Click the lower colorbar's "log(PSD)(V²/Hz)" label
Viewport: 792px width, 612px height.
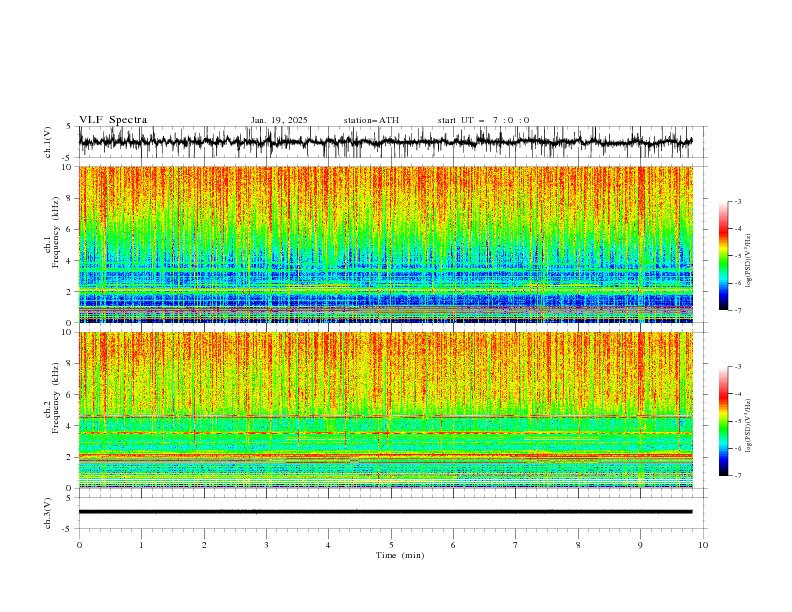tap(748, 425)
